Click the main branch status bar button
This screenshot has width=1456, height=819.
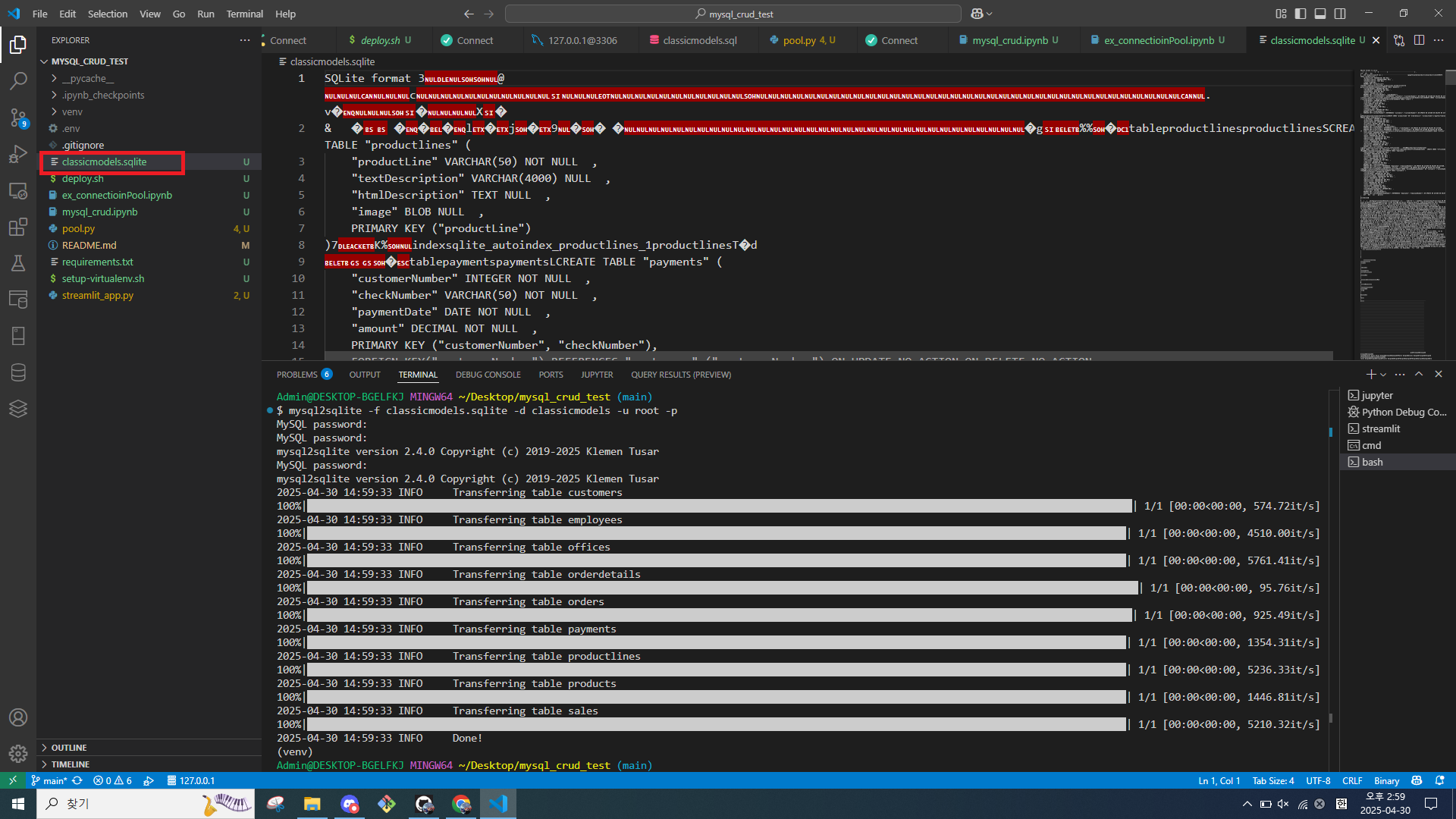(49, 780)
